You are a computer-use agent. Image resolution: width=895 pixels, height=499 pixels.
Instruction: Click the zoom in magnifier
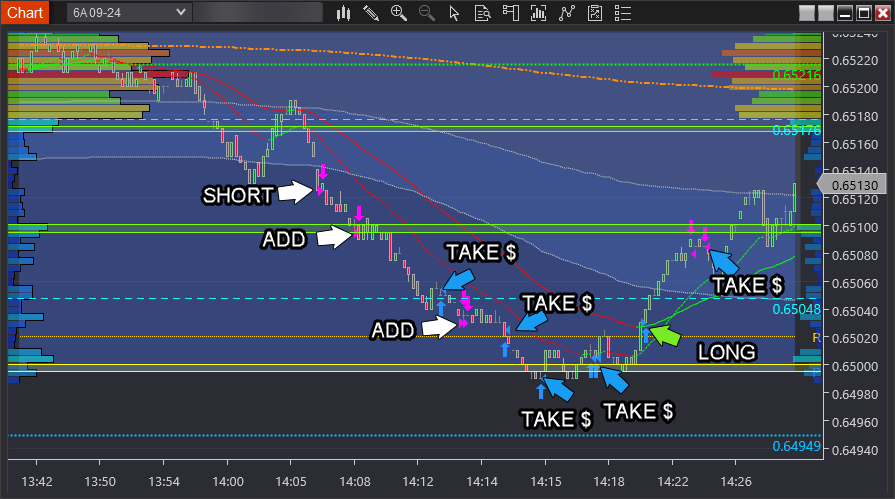tap(399, 13)
